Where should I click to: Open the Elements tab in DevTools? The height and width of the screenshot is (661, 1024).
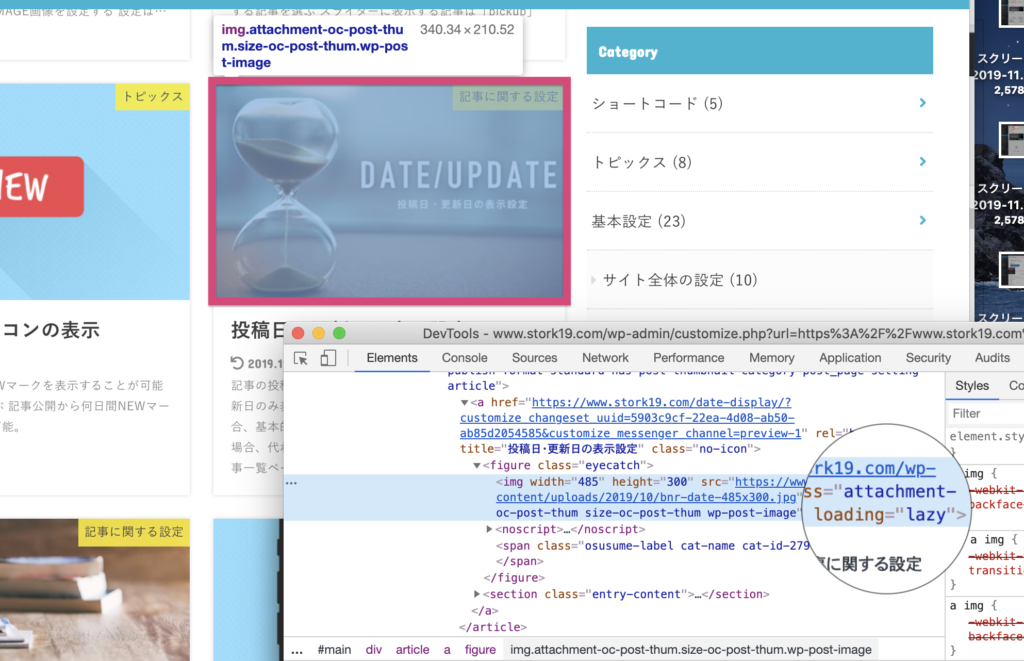coord(392,358)
